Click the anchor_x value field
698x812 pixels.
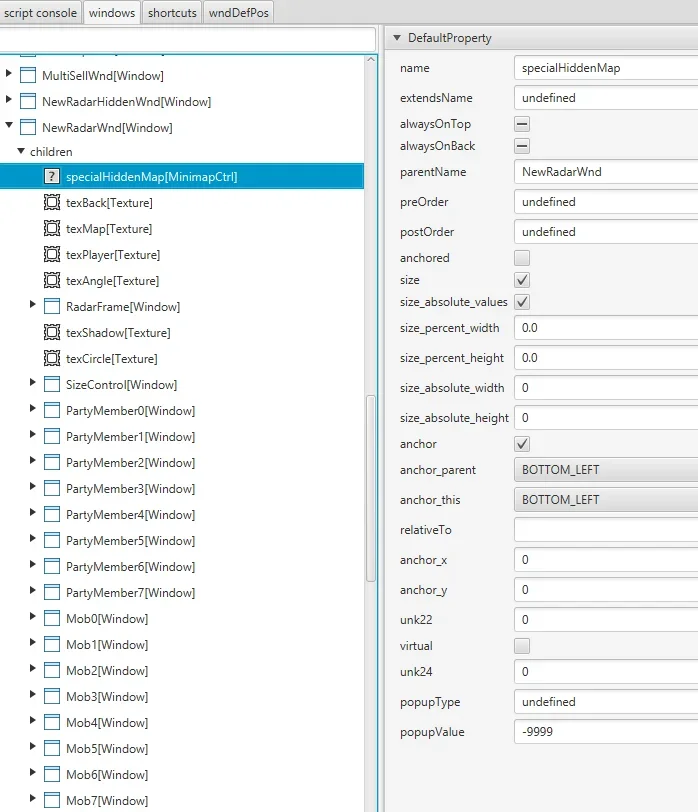point(606,560)
